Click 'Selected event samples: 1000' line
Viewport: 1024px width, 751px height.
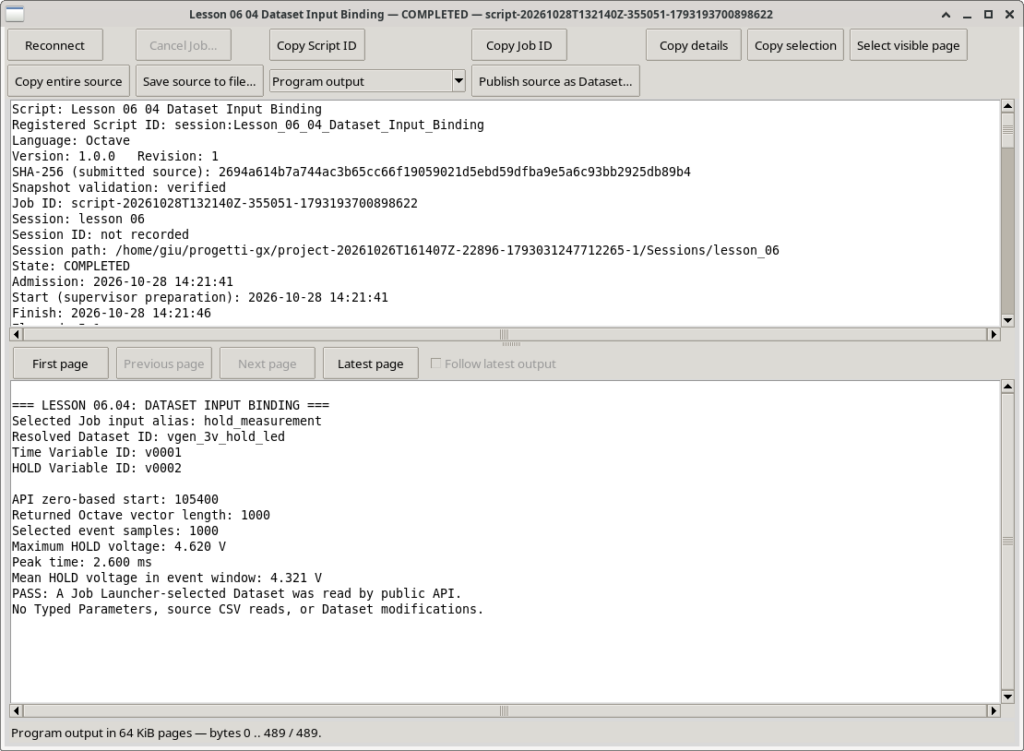click(x=115, y=530)
